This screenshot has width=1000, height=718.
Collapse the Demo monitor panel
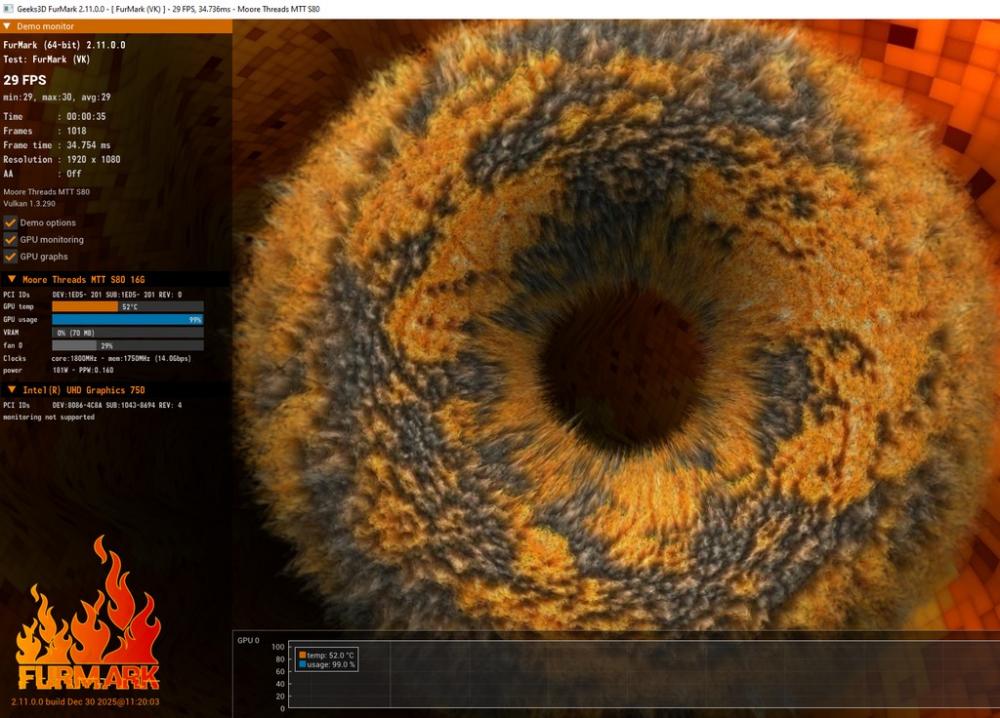(x=8, y=27)
